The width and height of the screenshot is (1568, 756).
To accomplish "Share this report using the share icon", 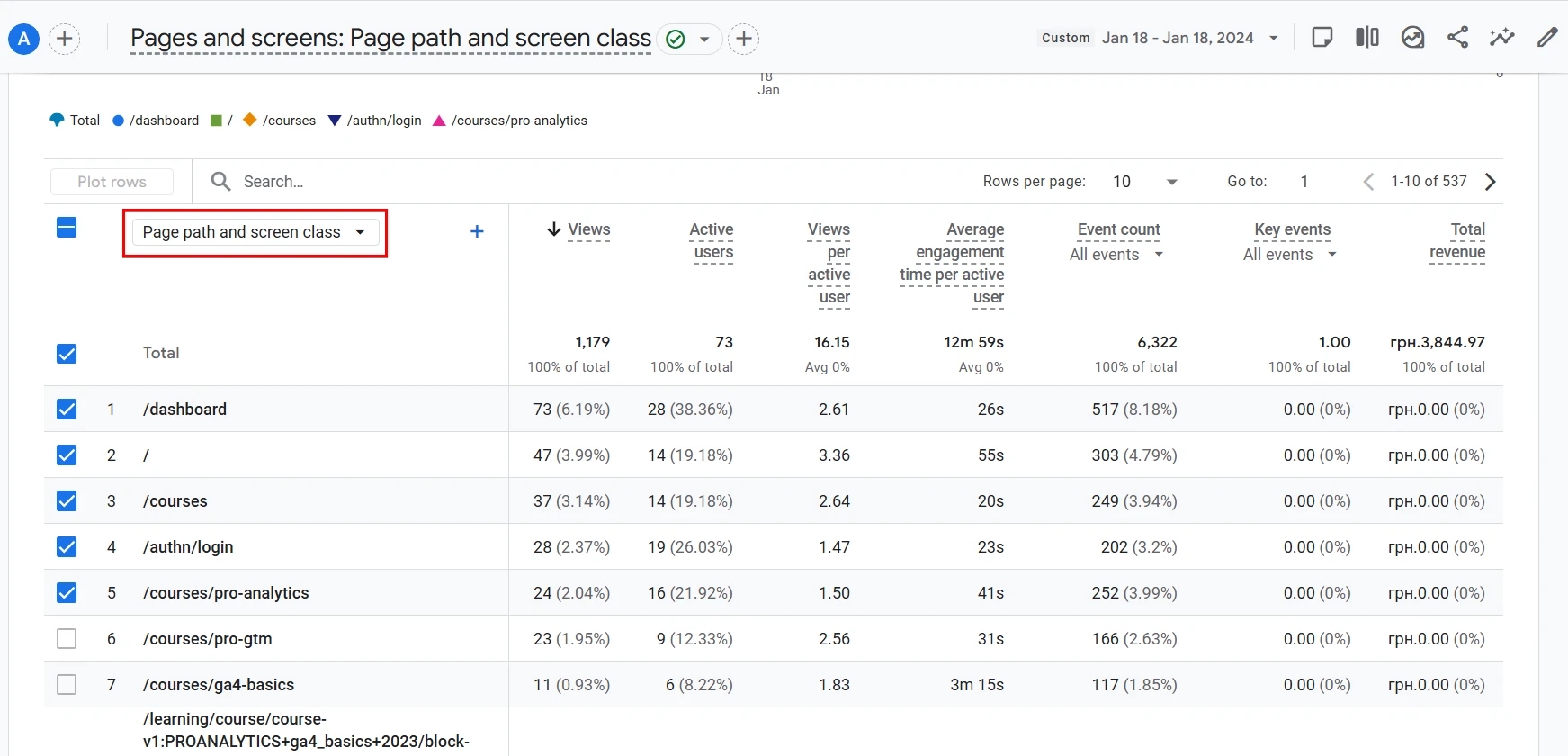I will (x=1457, y=38).
